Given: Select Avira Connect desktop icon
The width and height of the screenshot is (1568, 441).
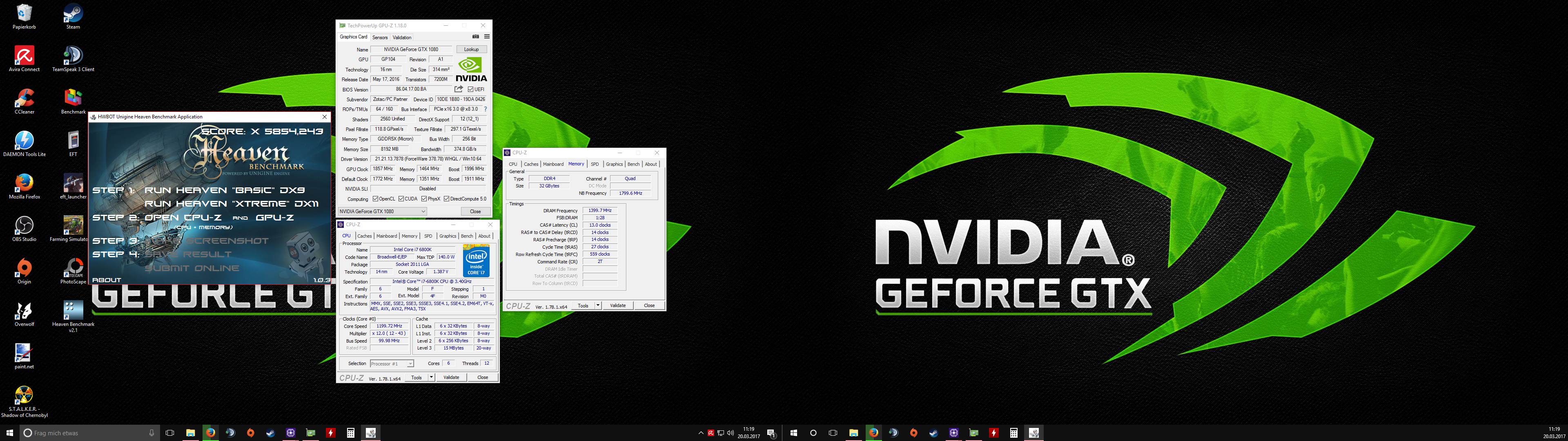Looking at the screenshot, I should tap(24, 59).
